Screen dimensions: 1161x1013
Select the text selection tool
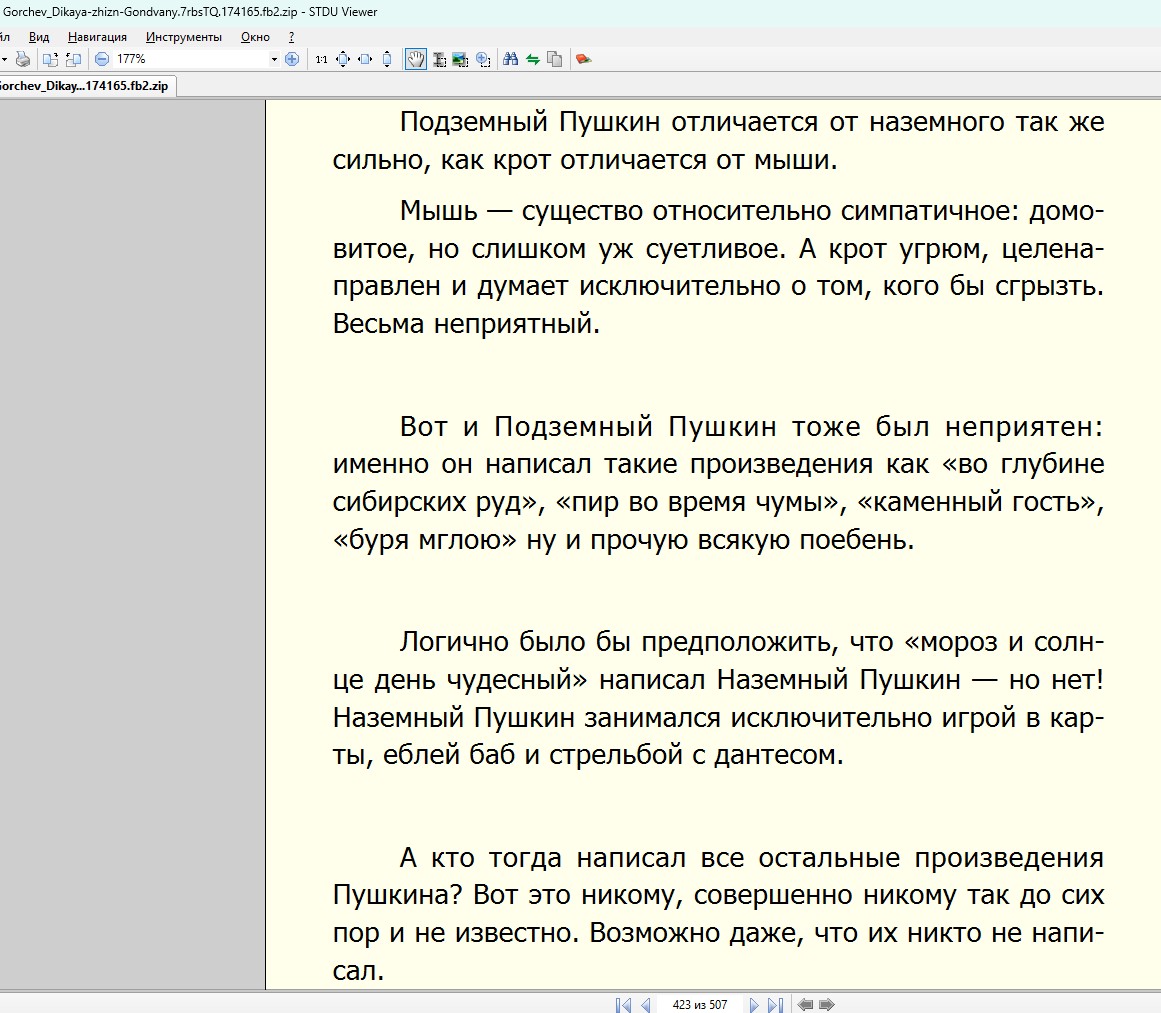[x=439, y=59]
